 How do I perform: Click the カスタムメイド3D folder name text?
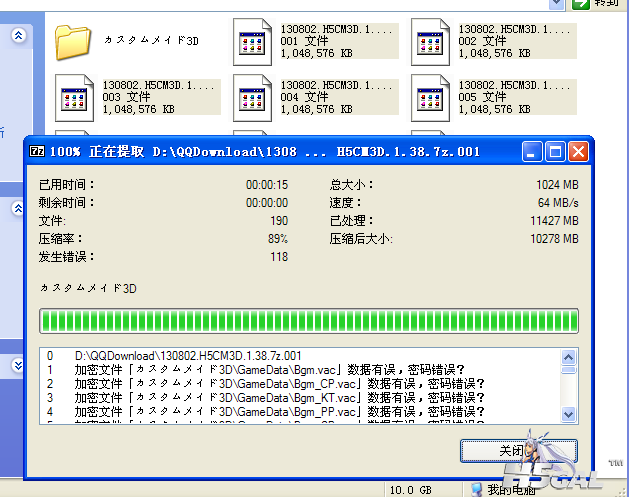coord(151,40)
